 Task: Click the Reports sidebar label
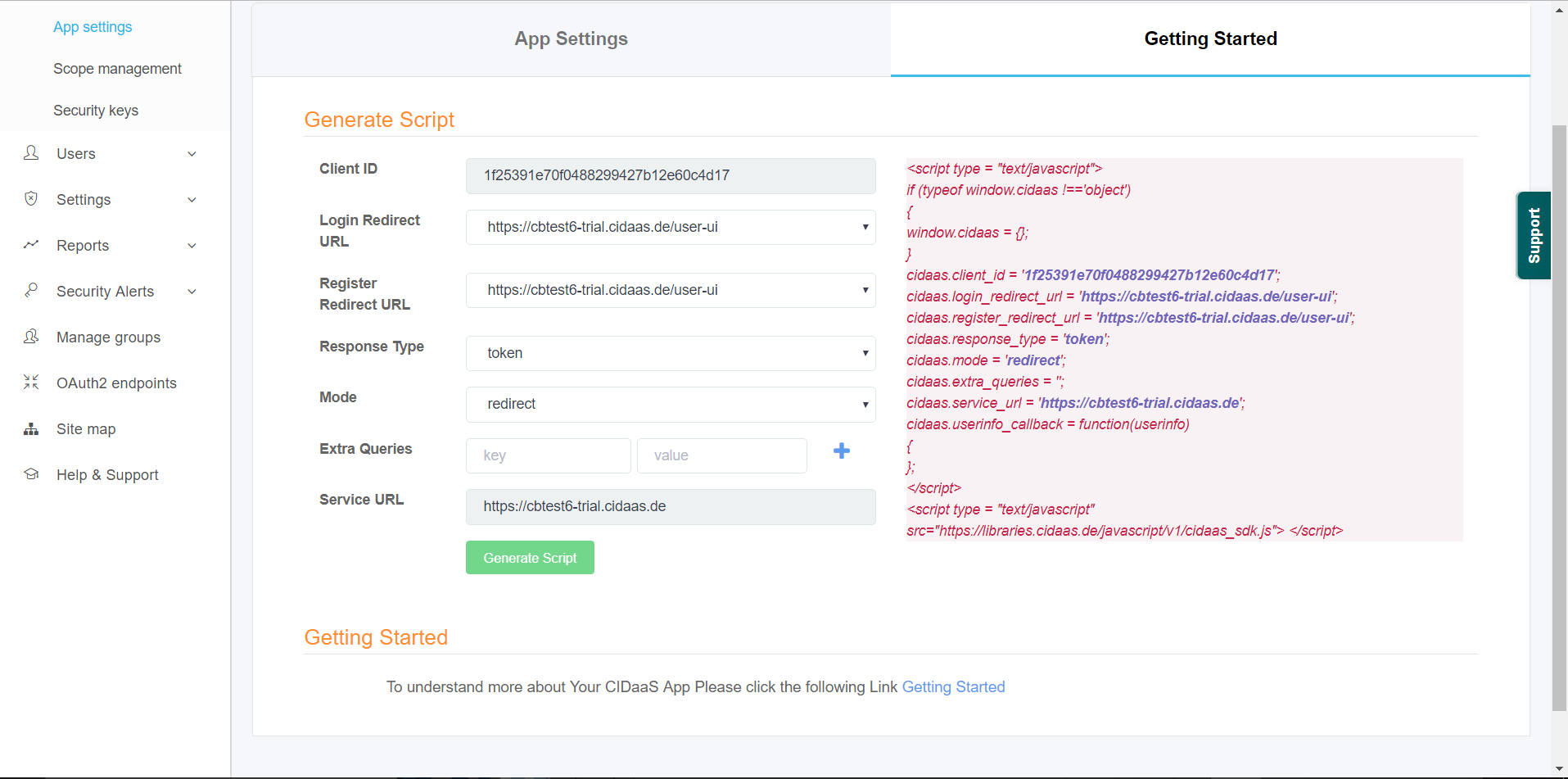coord(83,246)
